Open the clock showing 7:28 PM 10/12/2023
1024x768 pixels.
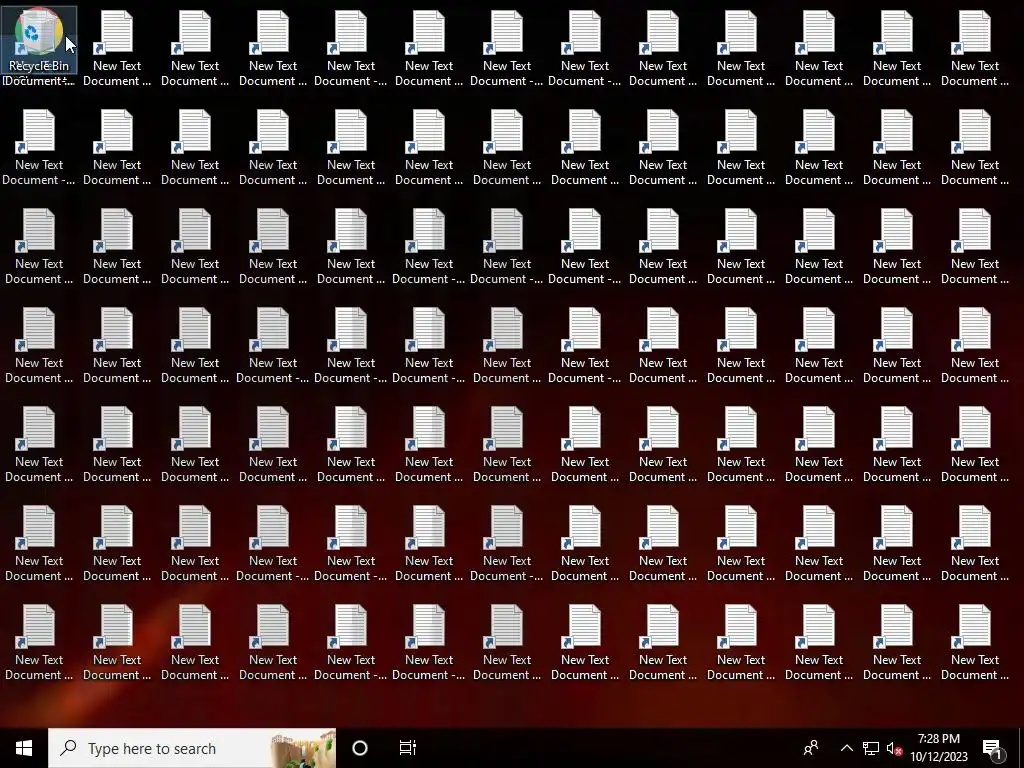click(x=938, y=748)
